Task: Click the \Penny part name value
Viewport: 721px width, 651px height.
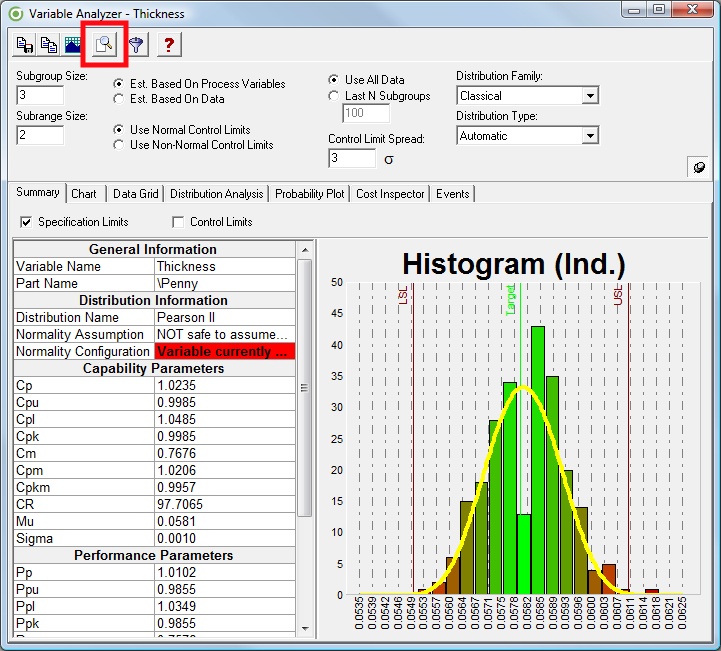Action: point(225,283)
